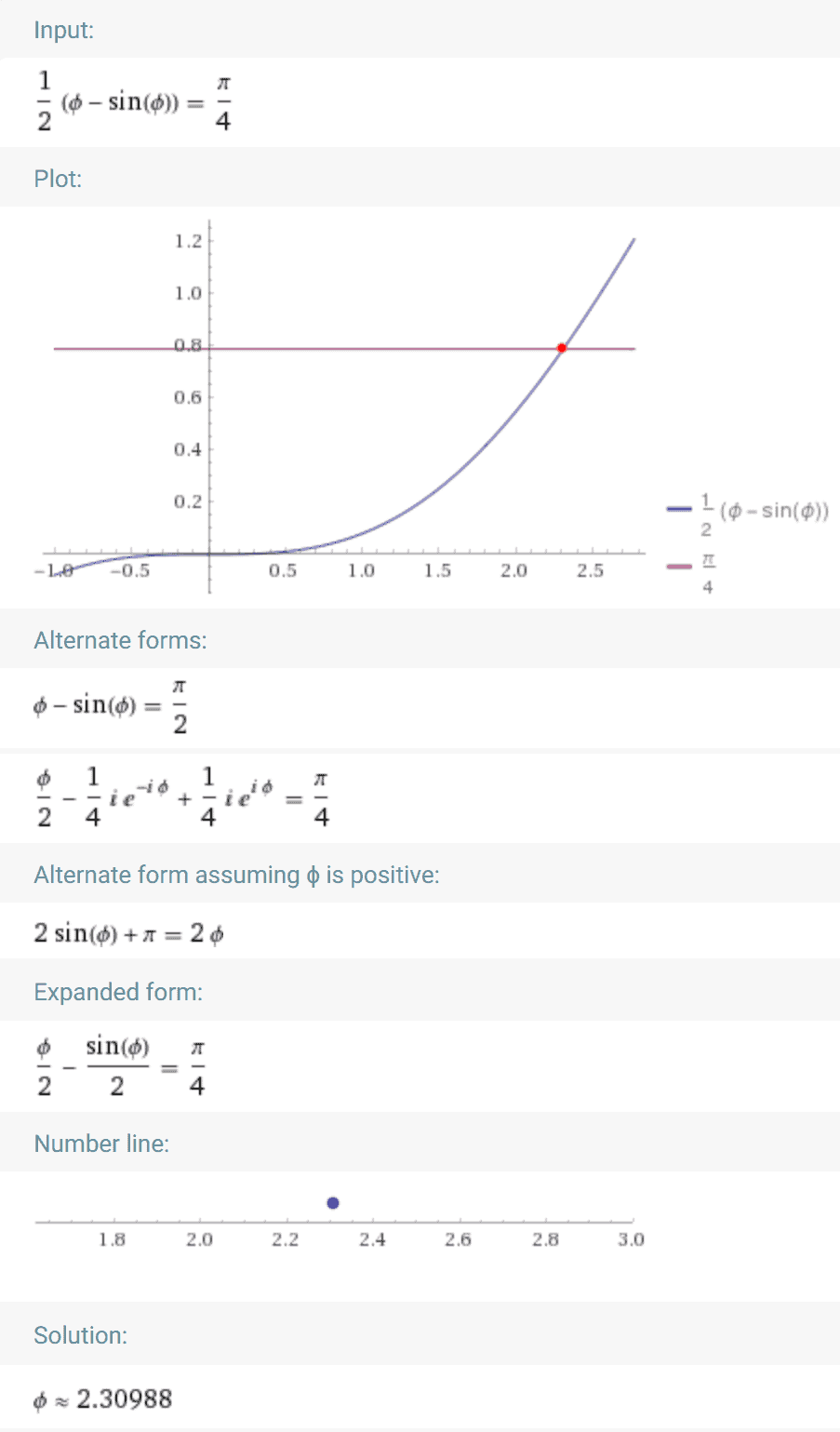Click the blue legend line for ½(φ − sin(φ))
Image resolution: width=840 pixels, height=1432 pixels.
[x=679, y=509]
